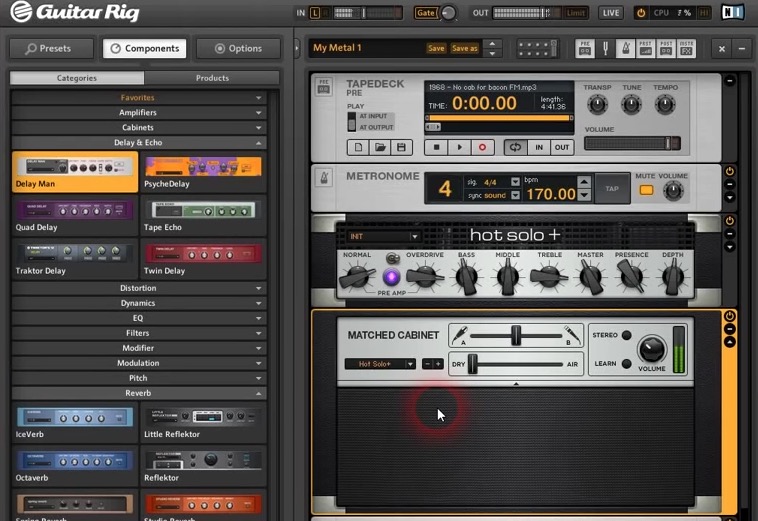Click the metronome module icon

(324, 178)
